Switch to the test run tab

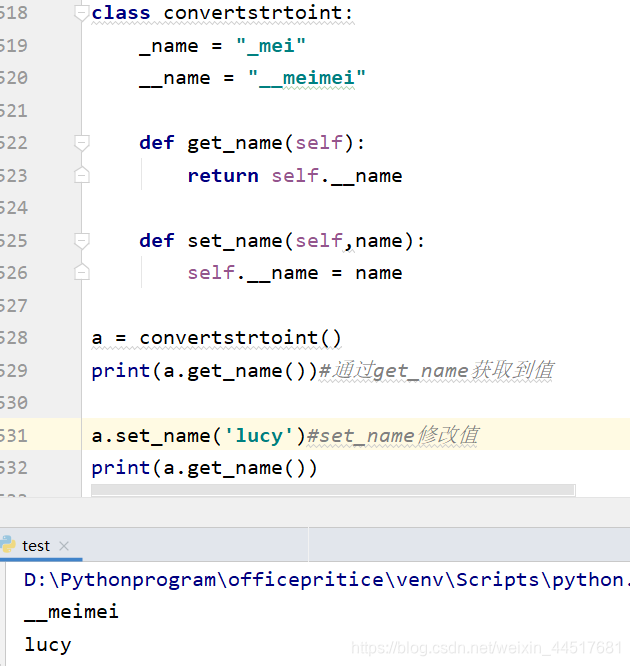coord(36,546)
